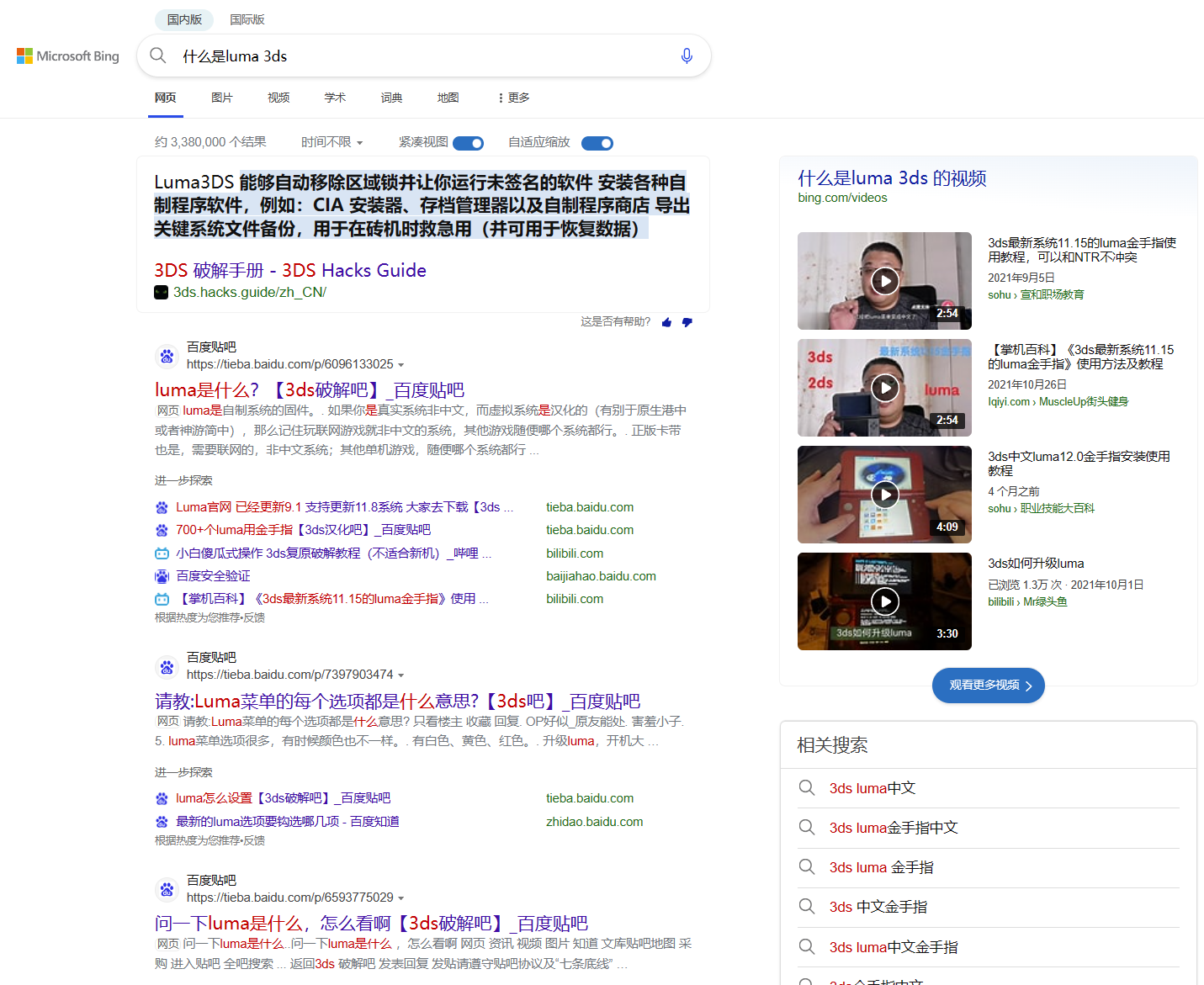Play the 3ds如何升级luma video

pyautogui.click(x=884, y=601)
